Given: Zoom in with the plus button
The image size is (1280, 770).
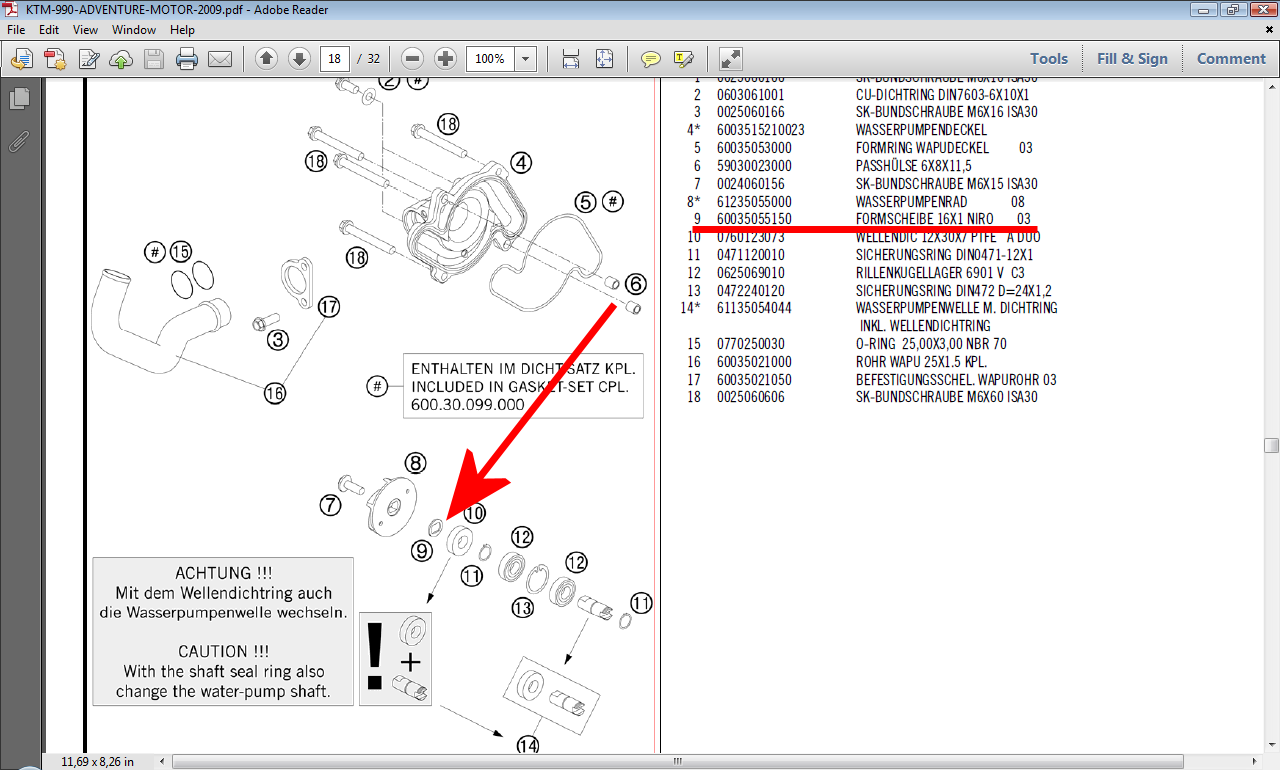Looking at the screenshot, I should [446, 59].
